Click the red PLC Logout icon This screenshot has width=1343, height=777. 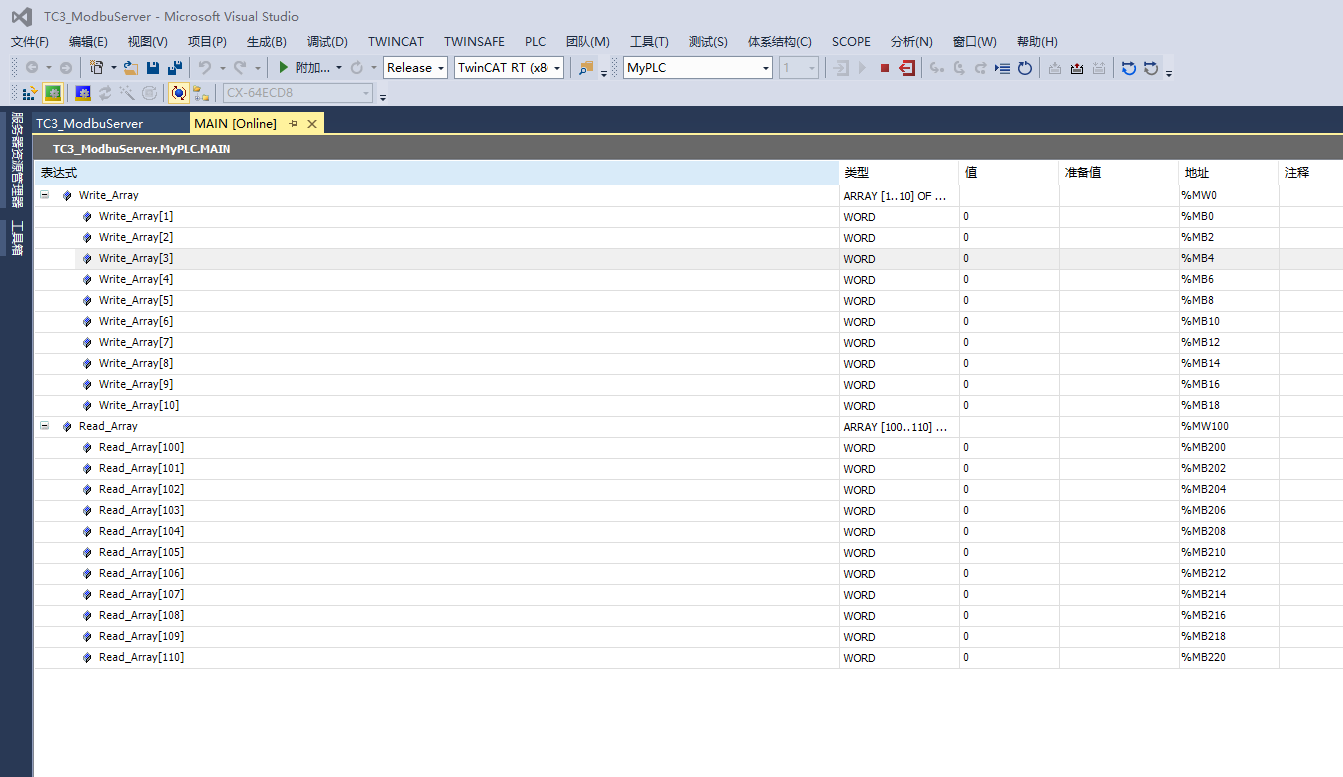click(x=907, y=67)
